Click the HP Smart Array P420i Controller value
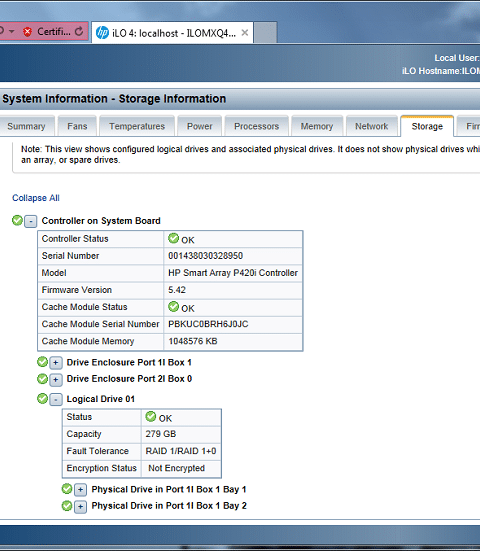 [x=233, y=273]
